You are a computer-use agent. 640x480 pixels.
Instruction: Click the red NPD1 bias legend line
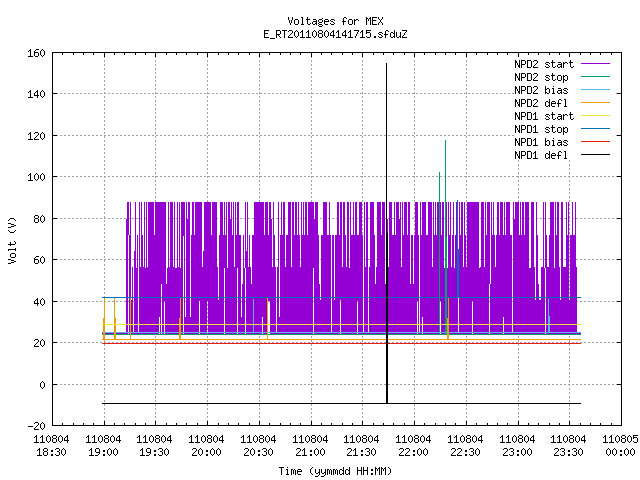595,142
